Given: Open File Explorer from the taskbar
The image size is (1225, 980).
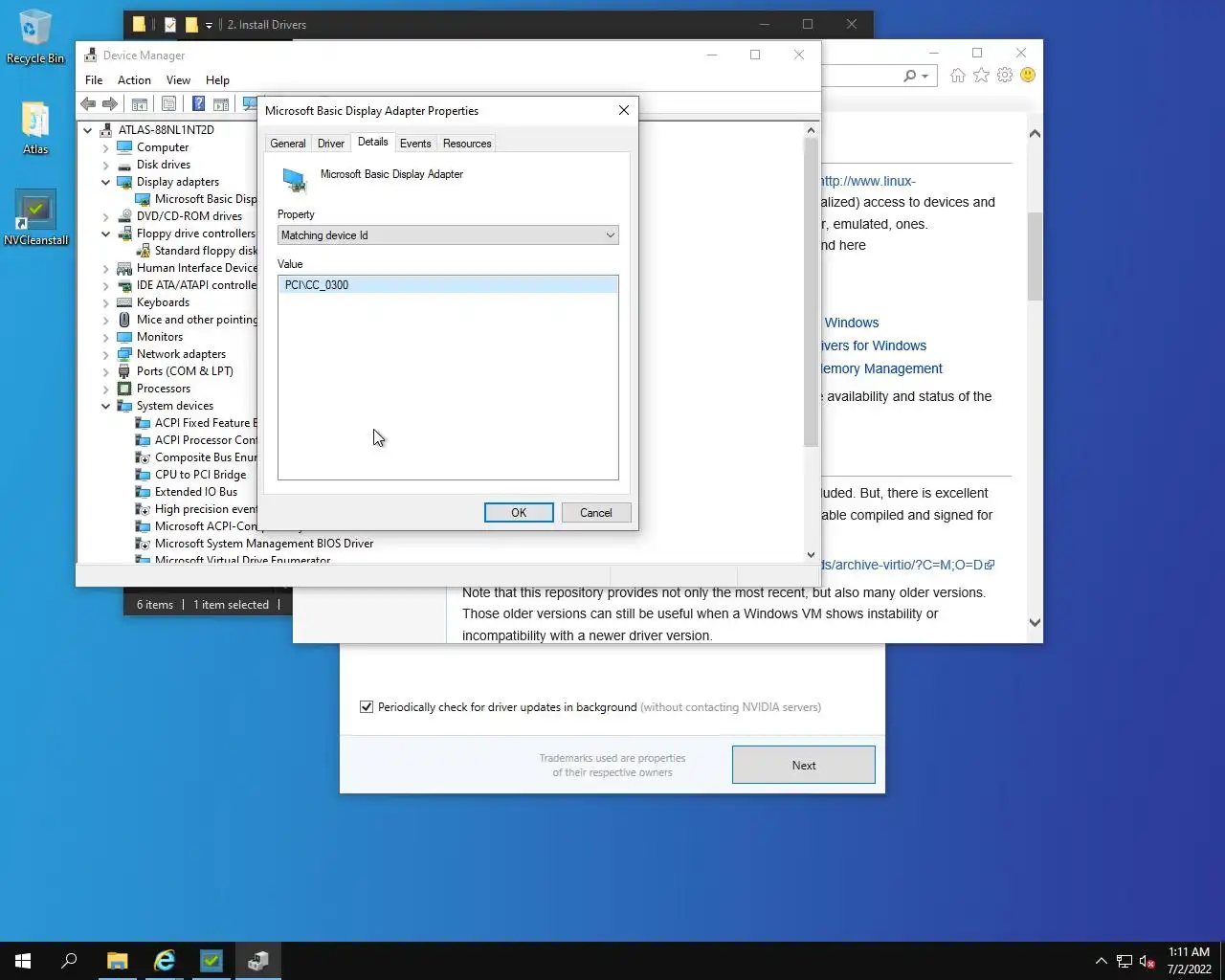Looking at the screenshot, I should [x=117, y=961].
